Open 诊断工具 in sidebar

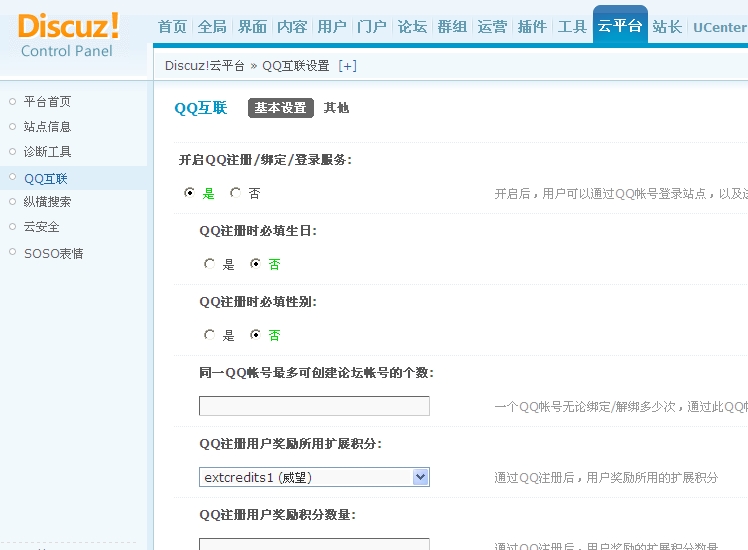(x=47, y=152)
